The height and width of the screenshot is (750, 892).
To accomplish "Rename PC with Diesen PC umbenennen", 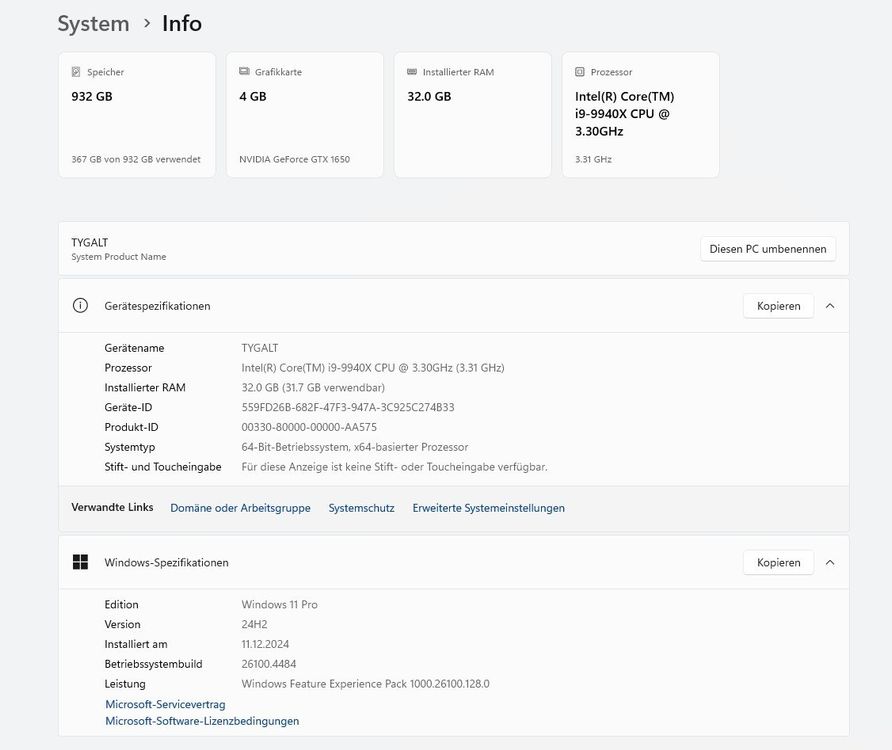I will [x=768, y=249].
